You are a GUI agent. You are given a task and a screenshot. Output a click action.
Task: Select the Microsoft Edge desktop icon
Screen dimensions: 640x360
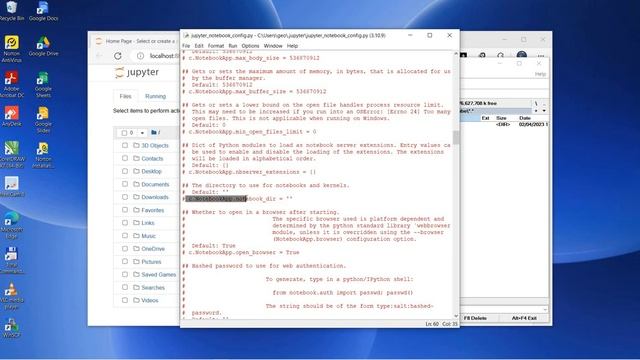pos(11,225)
